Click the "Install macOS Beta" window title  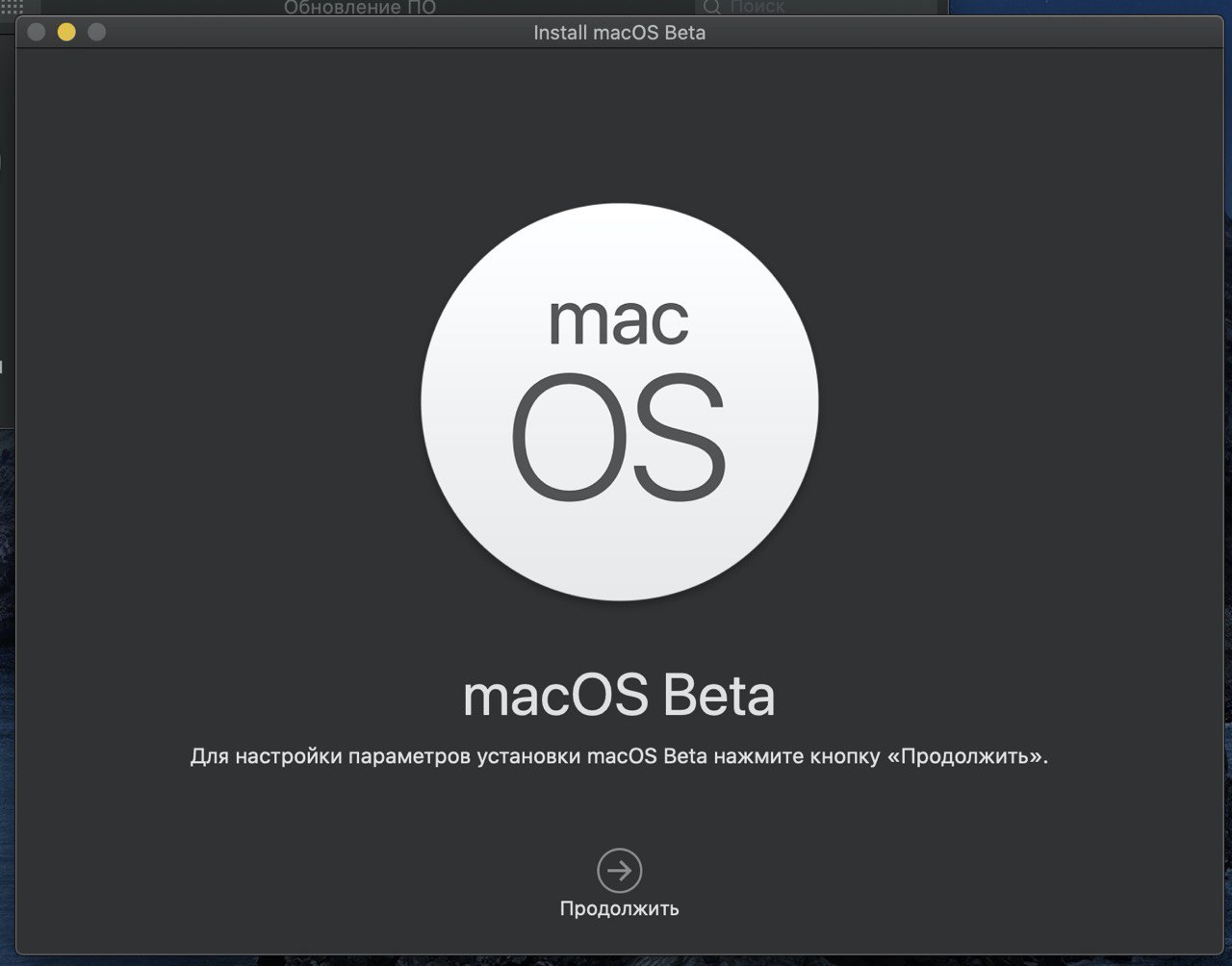click(x=619, y=32)
